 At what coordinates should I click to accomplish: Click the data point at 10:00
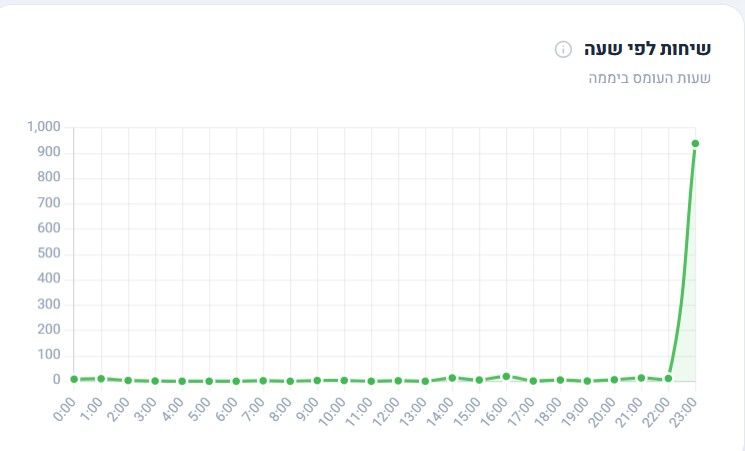pos(344,381)
